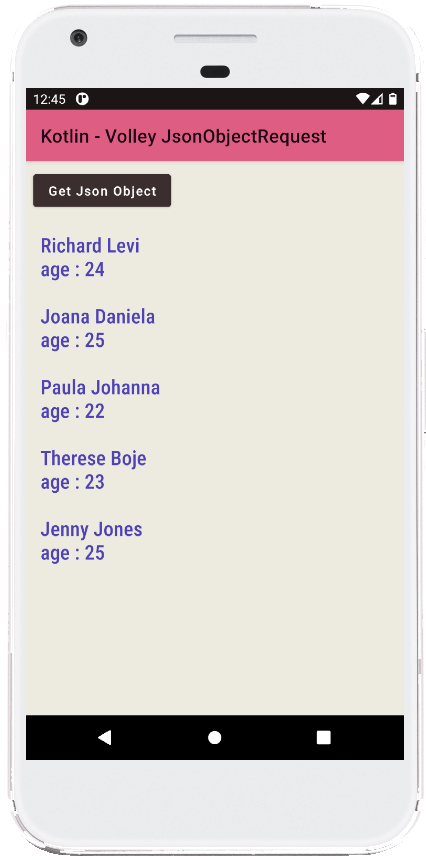Open recent apps with square button

point(323,738)
